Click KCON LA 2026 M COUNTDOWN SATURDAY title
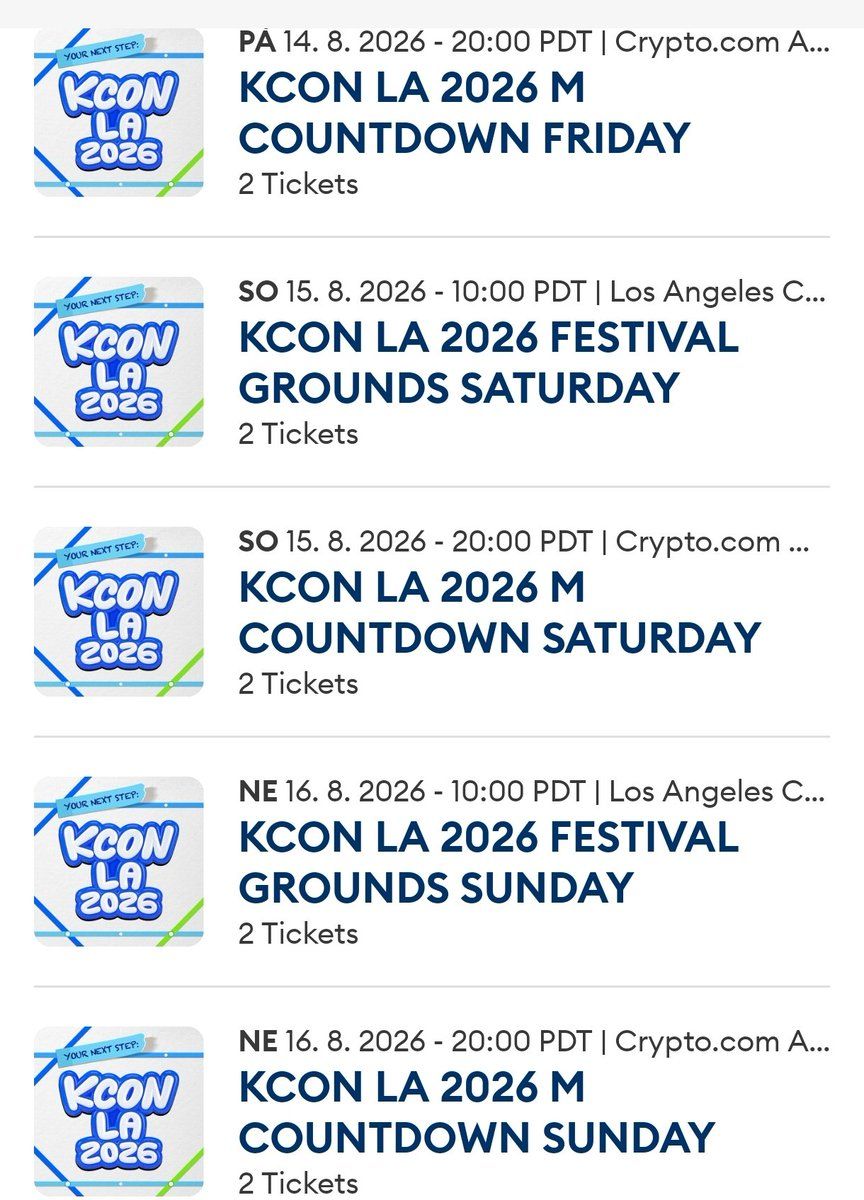864x1200 pixels. pyautogui.click(x=499, y=612)
